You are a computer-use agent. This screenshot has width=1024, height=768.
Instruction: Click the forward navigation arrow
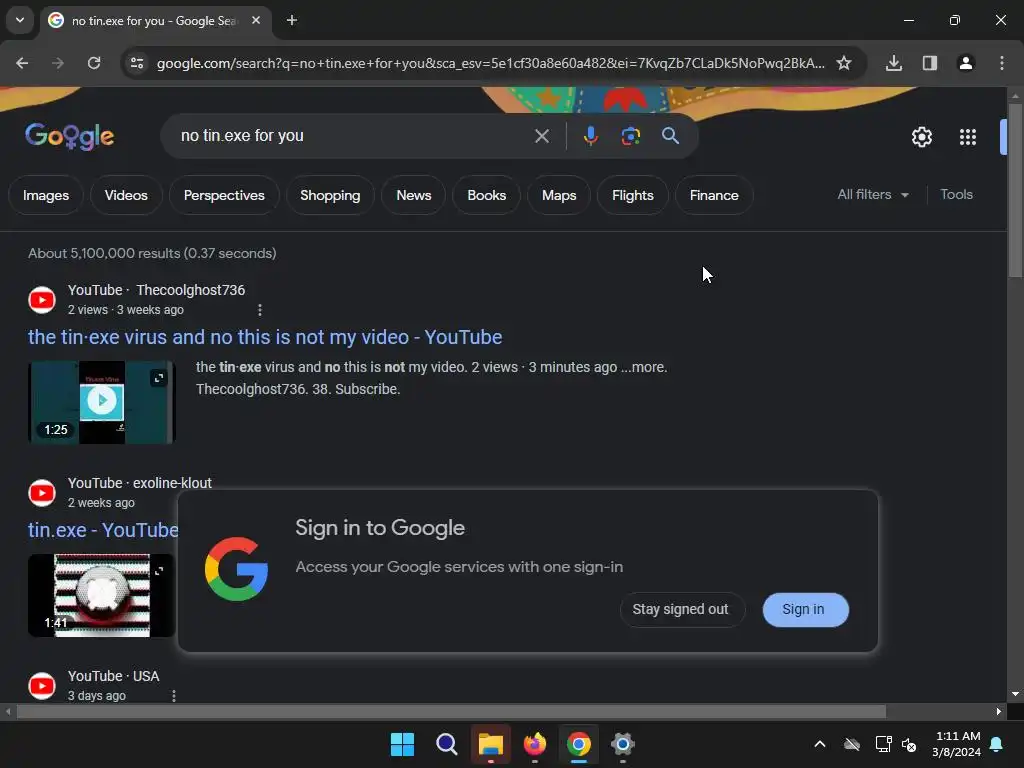tap(58, 63)
